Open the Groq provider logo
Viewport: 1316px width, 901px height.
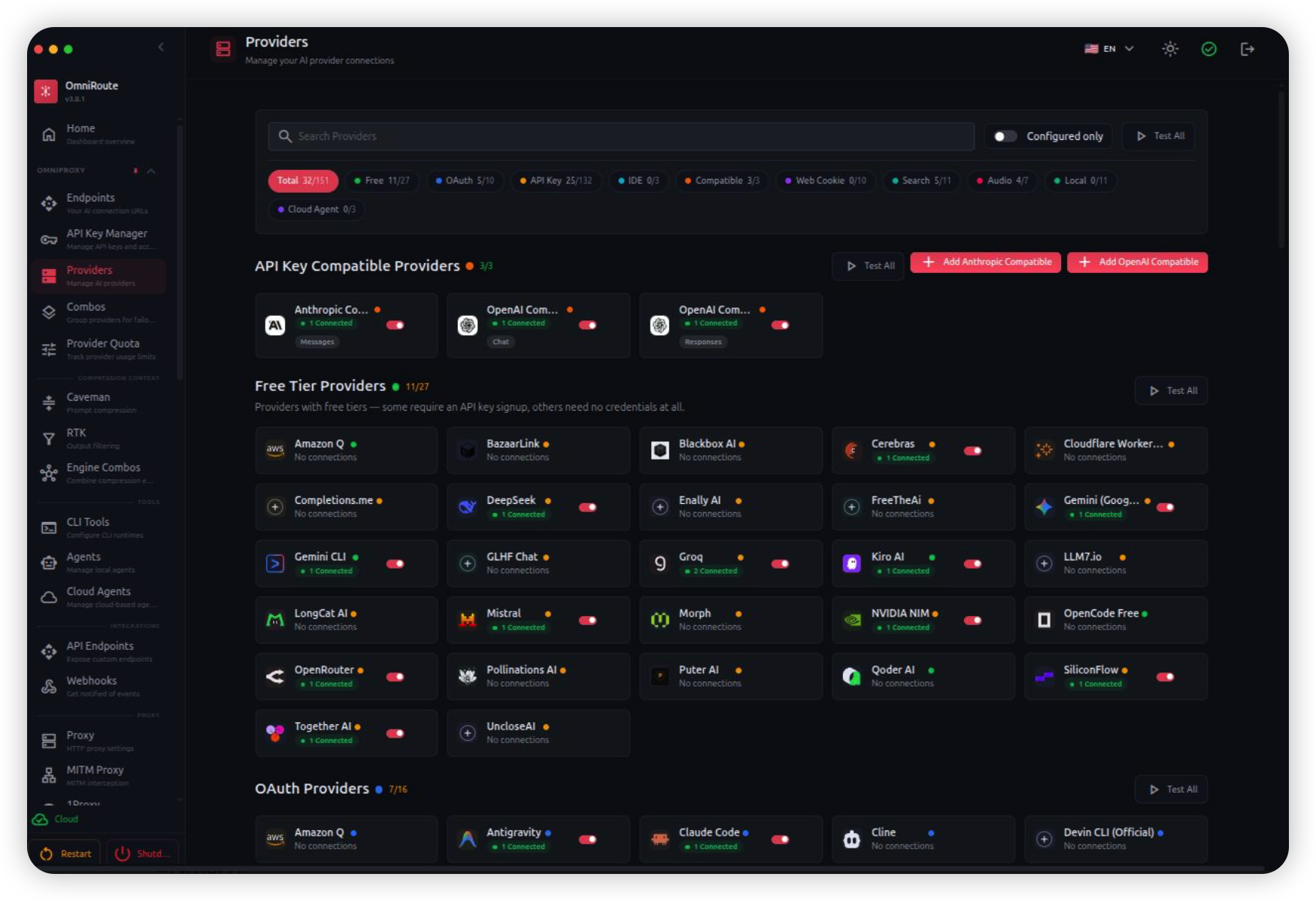660,563
